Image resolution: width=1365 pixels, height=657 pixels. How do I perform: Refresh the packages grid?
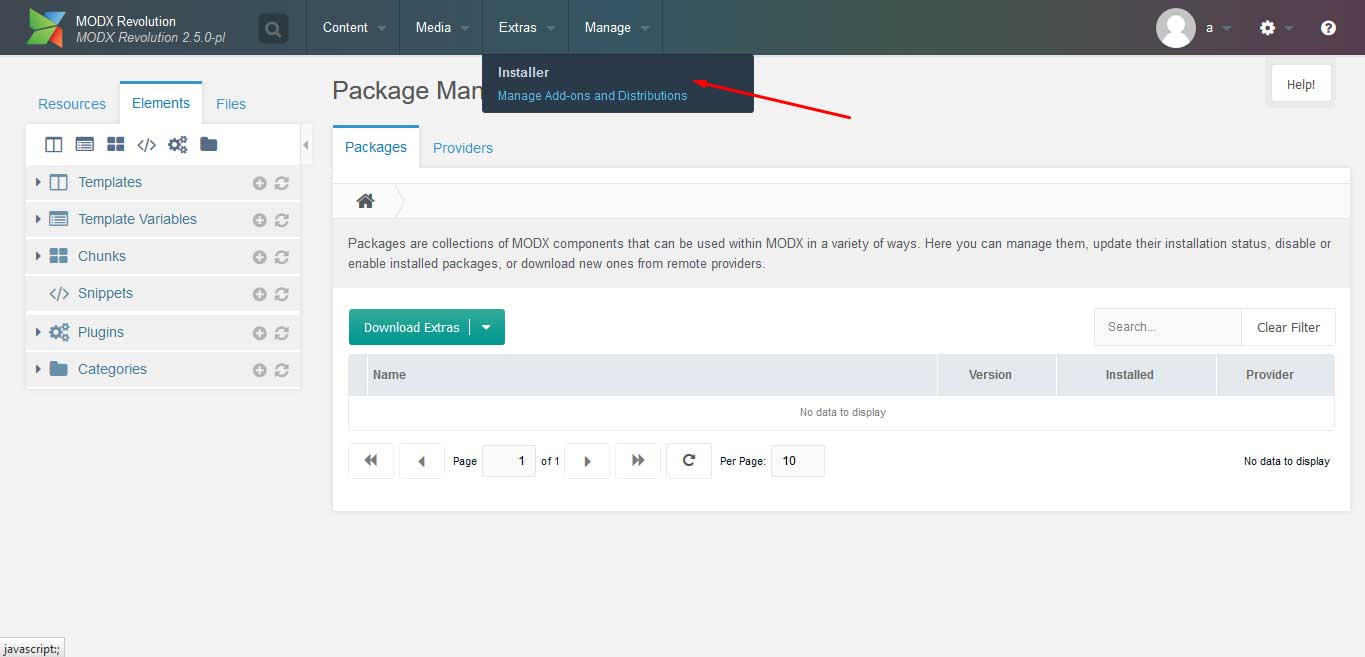pos(688,461)
